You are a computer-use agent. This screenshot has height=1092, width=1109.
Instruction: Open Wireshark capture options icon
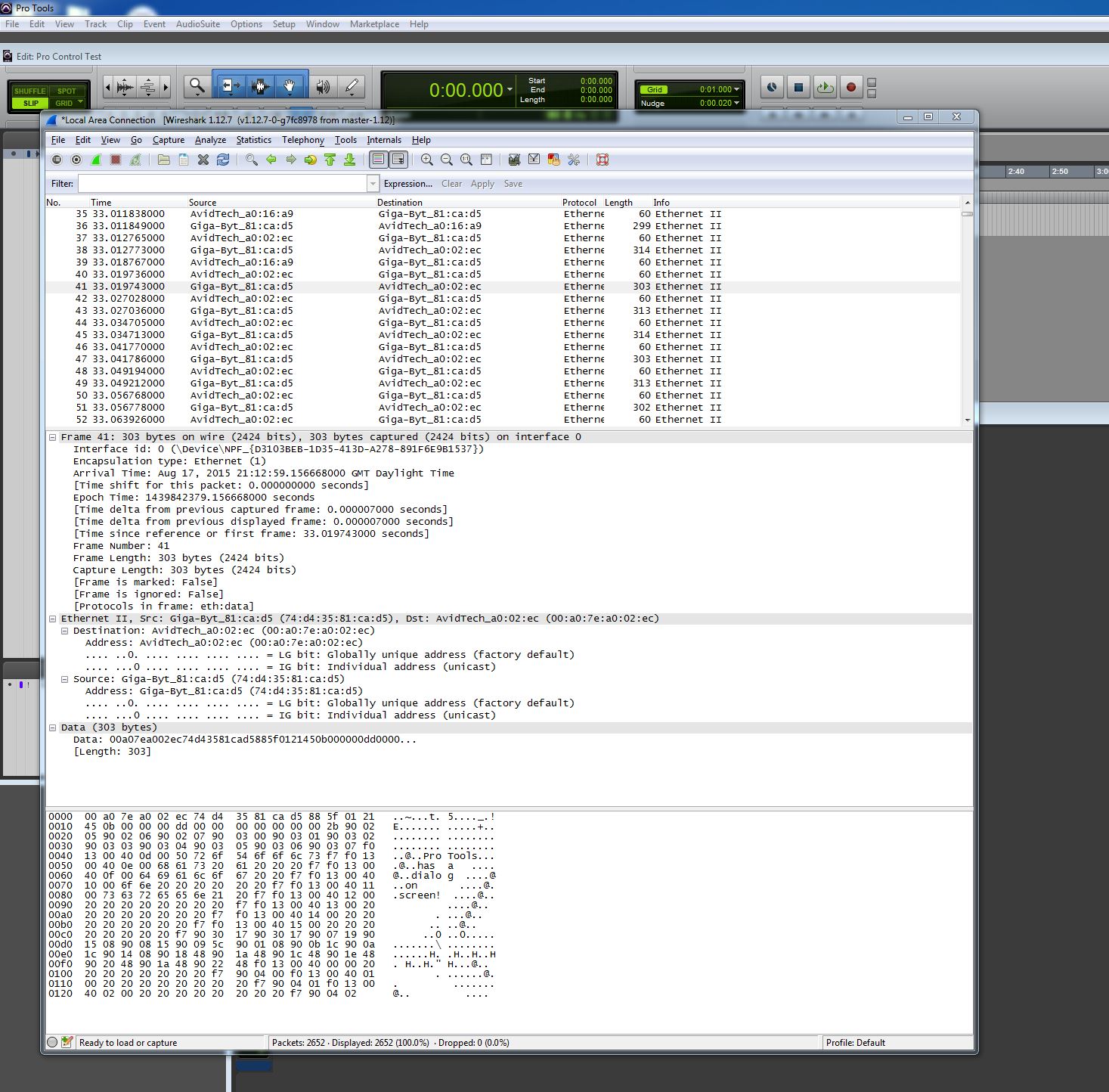(x=76, y=160)
